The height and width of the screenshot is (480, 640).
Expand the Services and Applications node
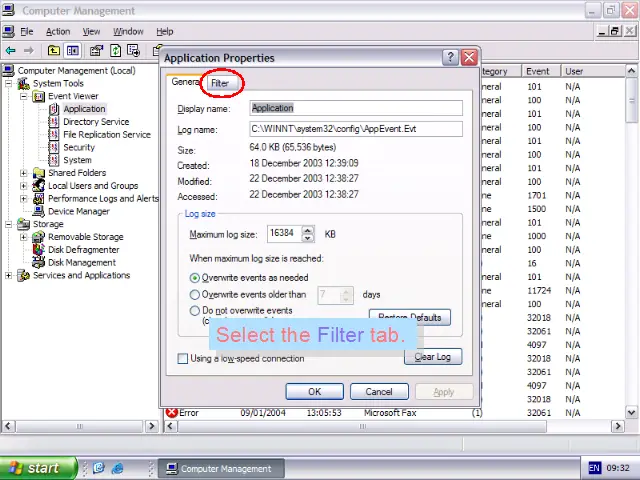point(9,276)
